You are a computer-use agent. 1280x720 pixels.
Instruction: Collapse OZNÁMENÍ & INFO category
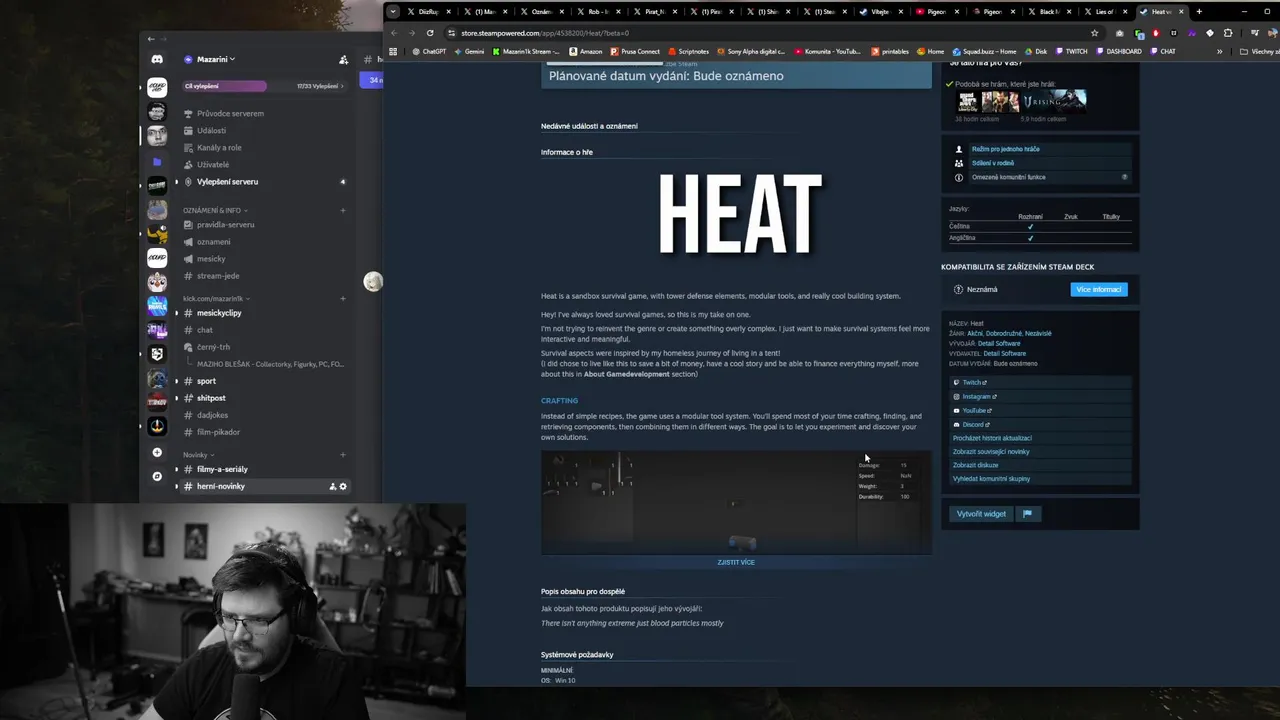point(216,210)
